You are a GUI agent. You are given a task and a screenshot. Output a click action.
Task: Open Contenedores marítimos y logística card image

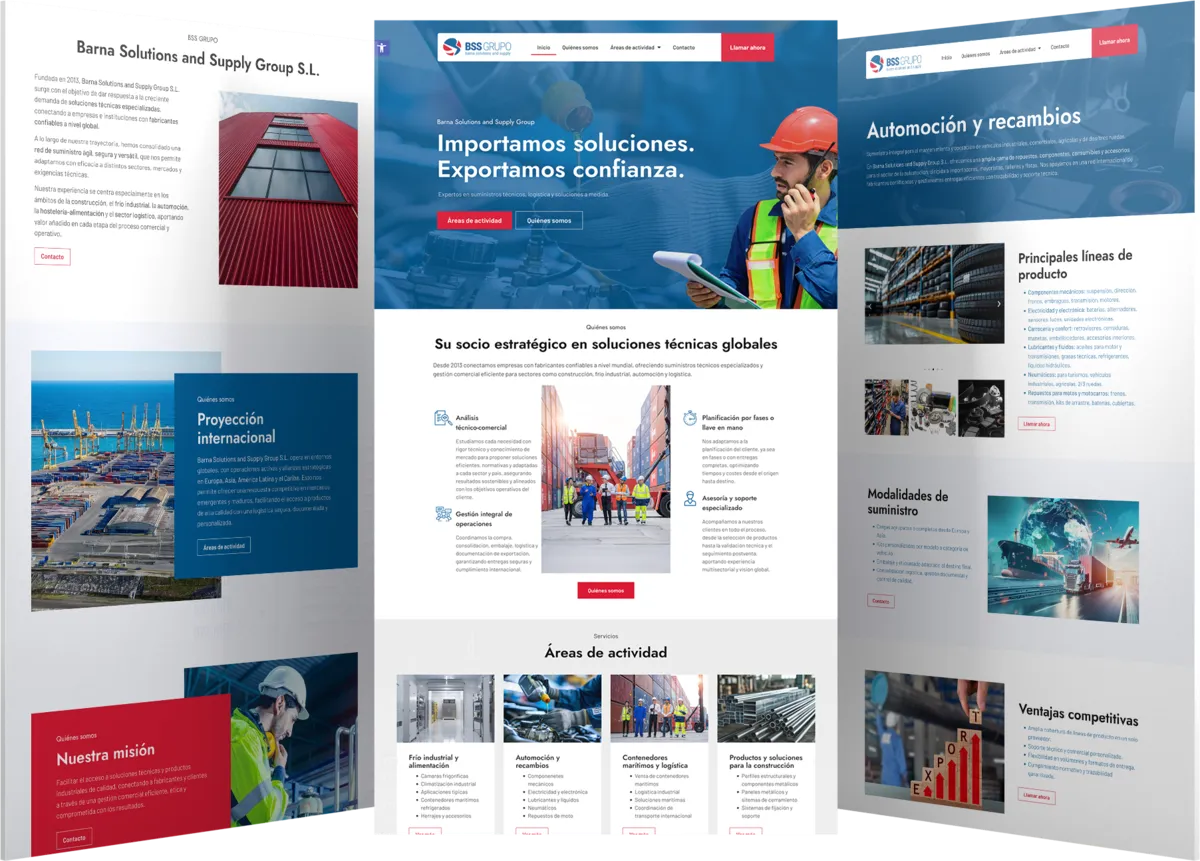coord(659,708)
